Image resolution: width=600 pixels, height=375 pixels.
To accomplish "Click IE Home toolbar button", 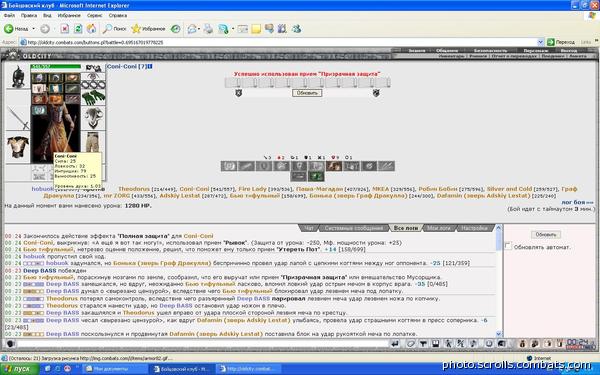I will (91, 29).
